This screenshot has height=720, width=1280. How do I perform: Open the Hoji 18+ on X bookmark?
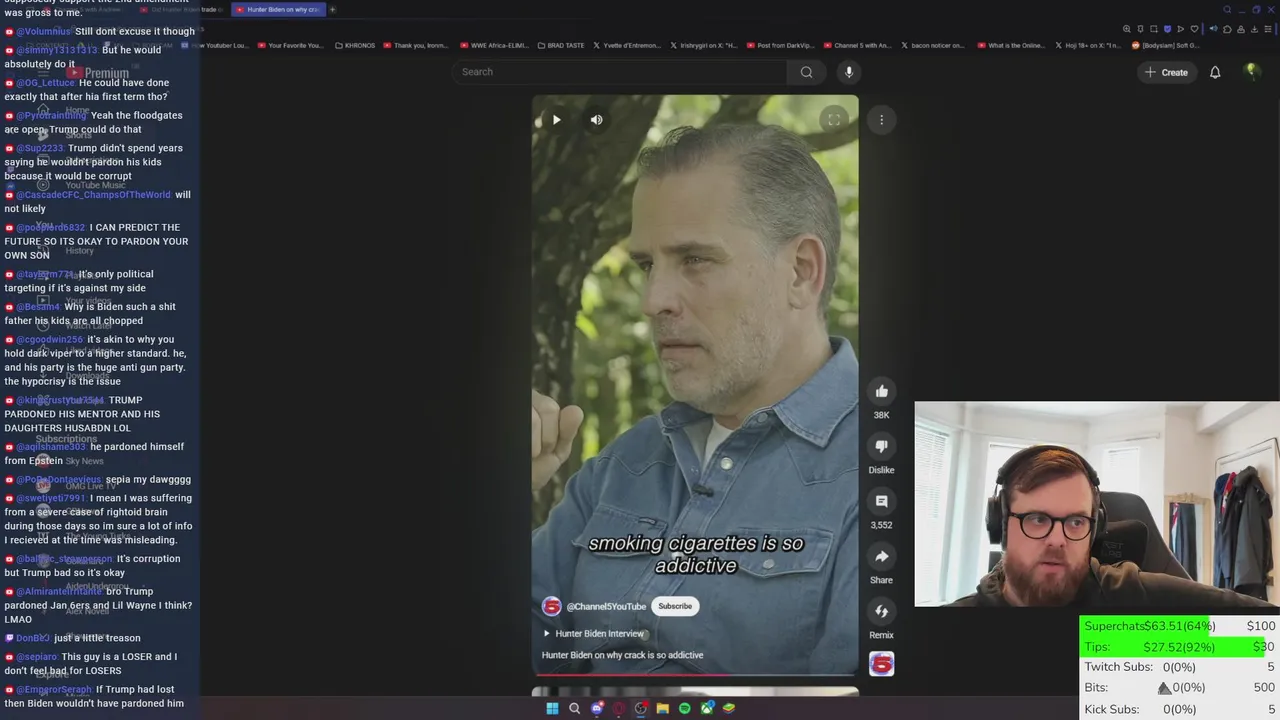coord(1088,45)
